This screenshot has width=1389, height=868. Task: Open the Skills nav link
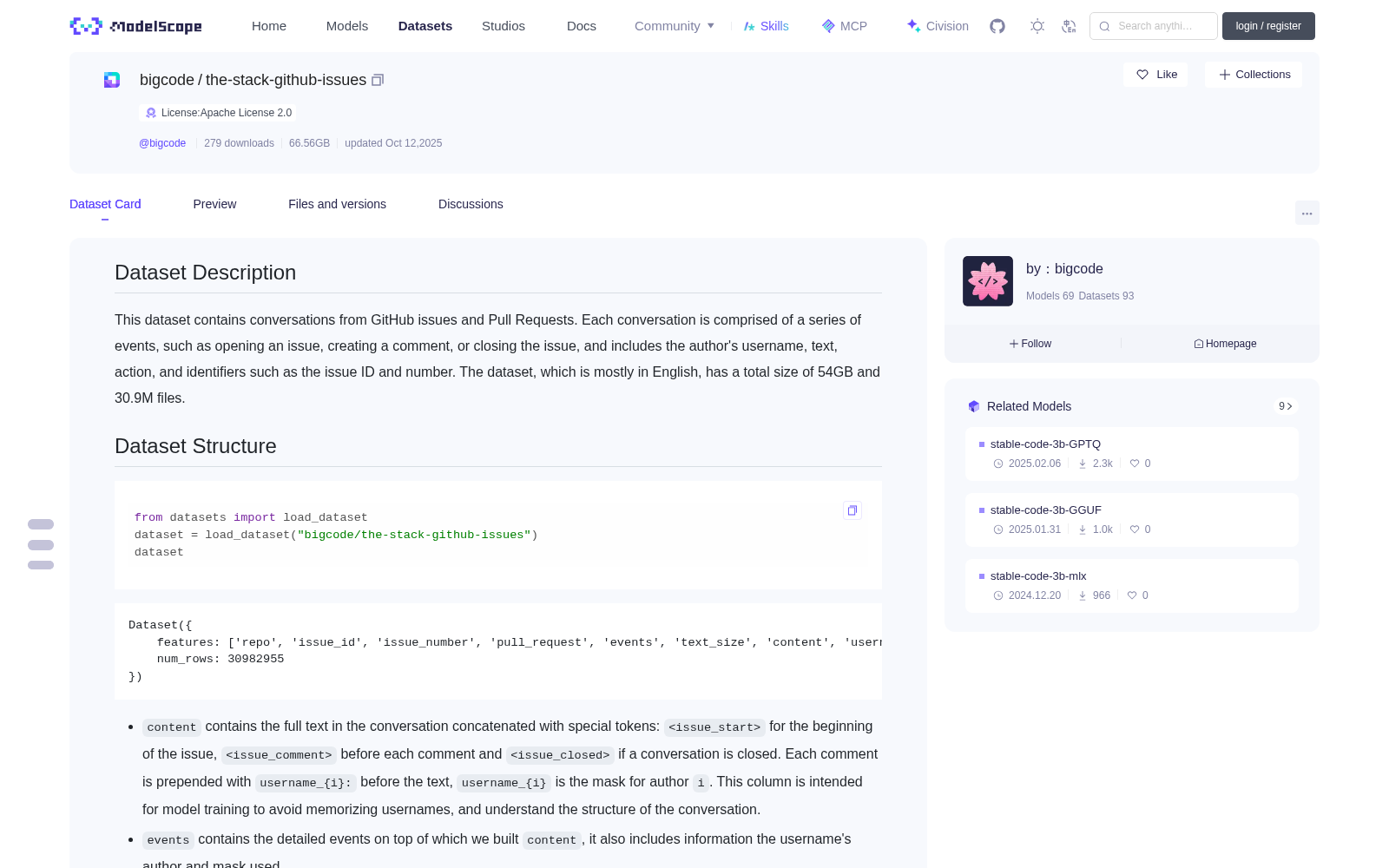(766, 26)
